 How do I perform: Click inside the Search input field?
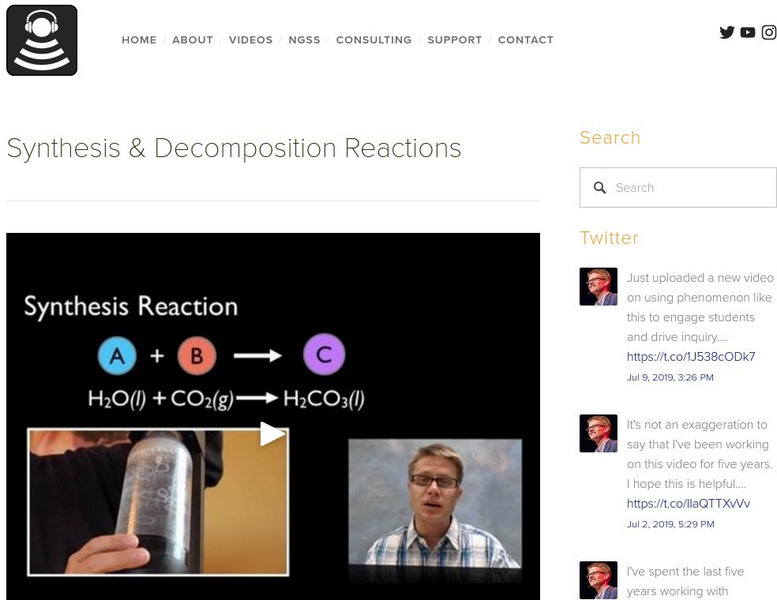pyautogui.click(x=678, y=187)
